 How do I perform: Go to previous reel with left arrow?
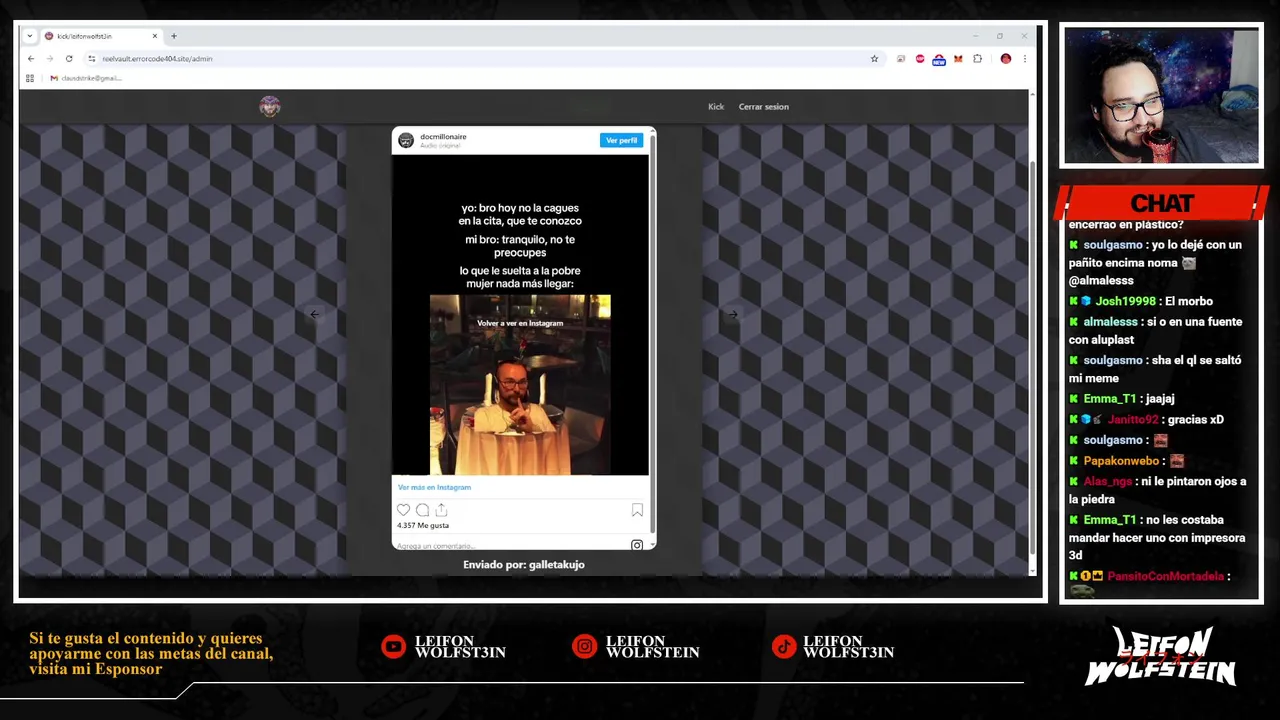[x=314, y=314]
